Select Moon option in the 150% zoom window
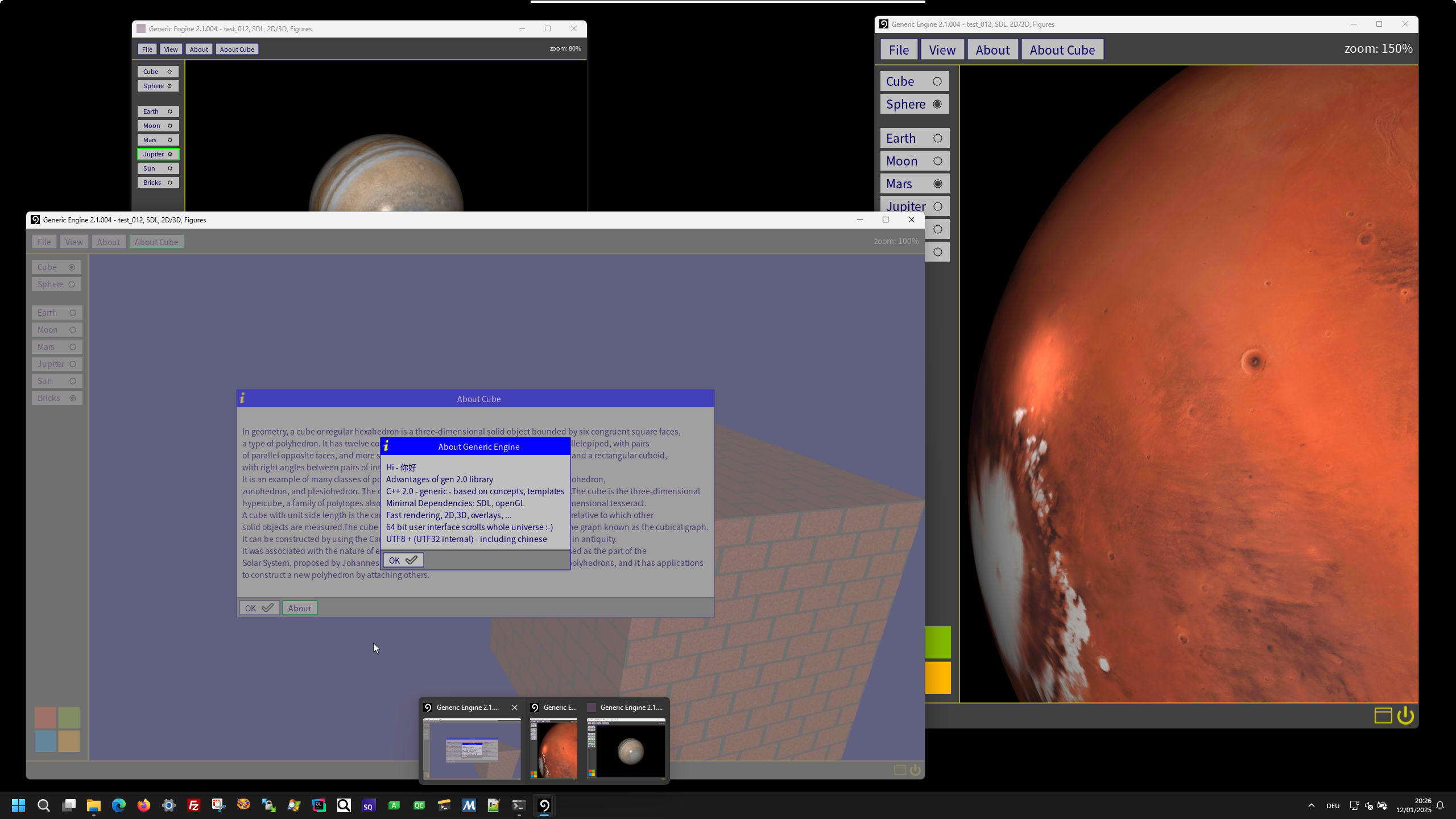This screenshot has width=1456, height=819. pos(914,161)
